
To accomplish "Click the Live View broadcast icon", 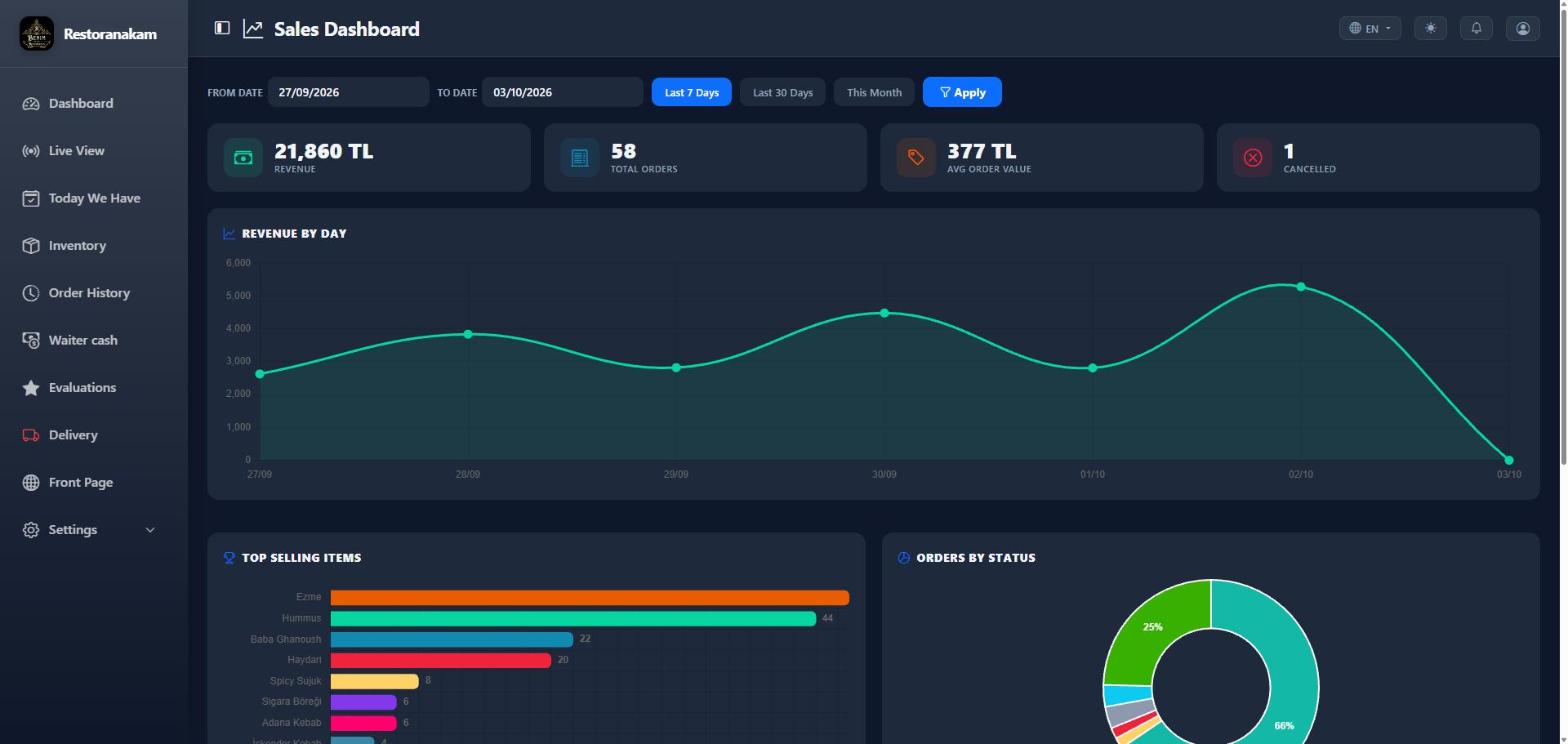I will (31, 151).
